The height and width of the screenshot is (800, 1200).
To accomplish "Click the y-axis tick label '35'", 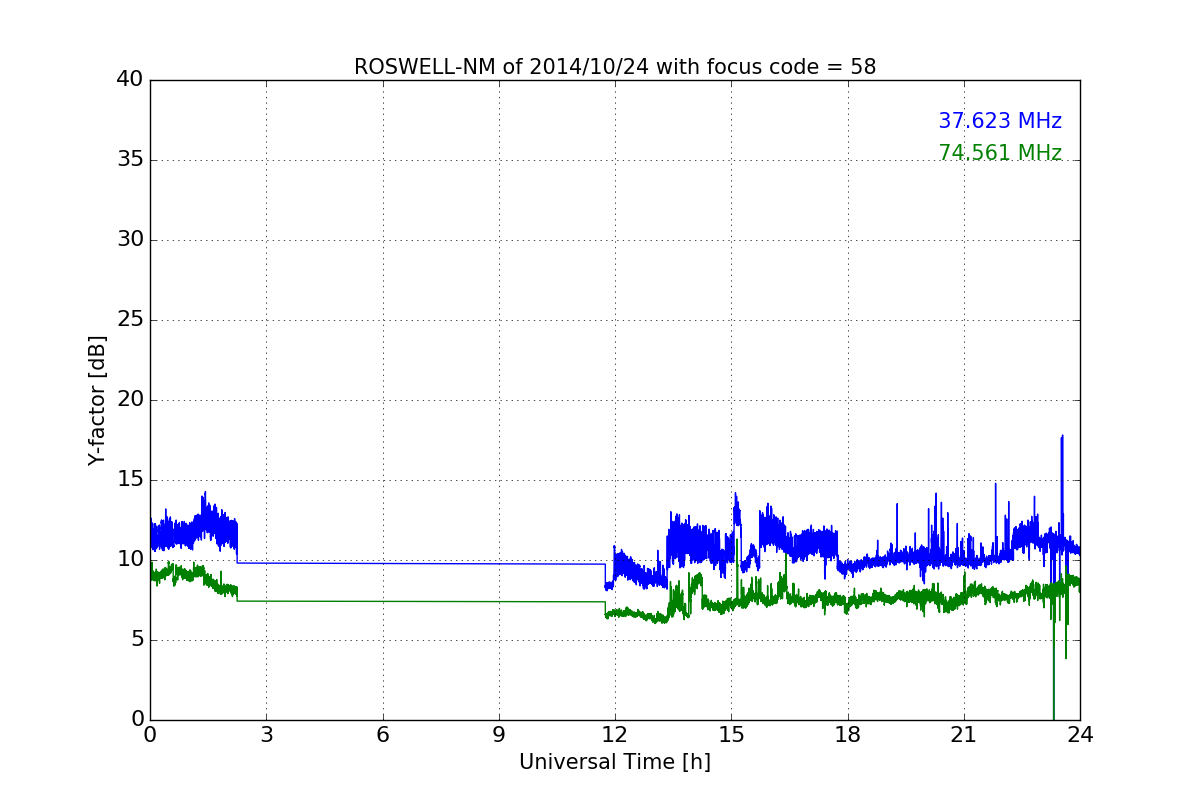I will click(x=130, y=160).
